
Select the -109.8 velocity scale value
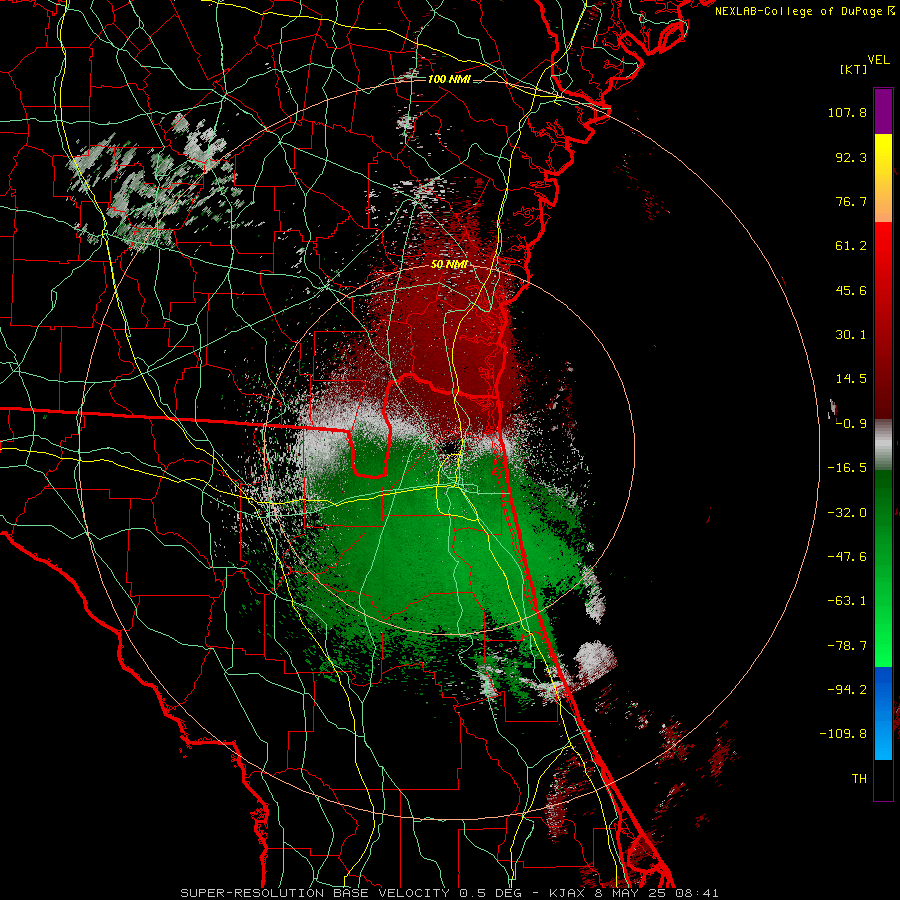click(843, 734)
